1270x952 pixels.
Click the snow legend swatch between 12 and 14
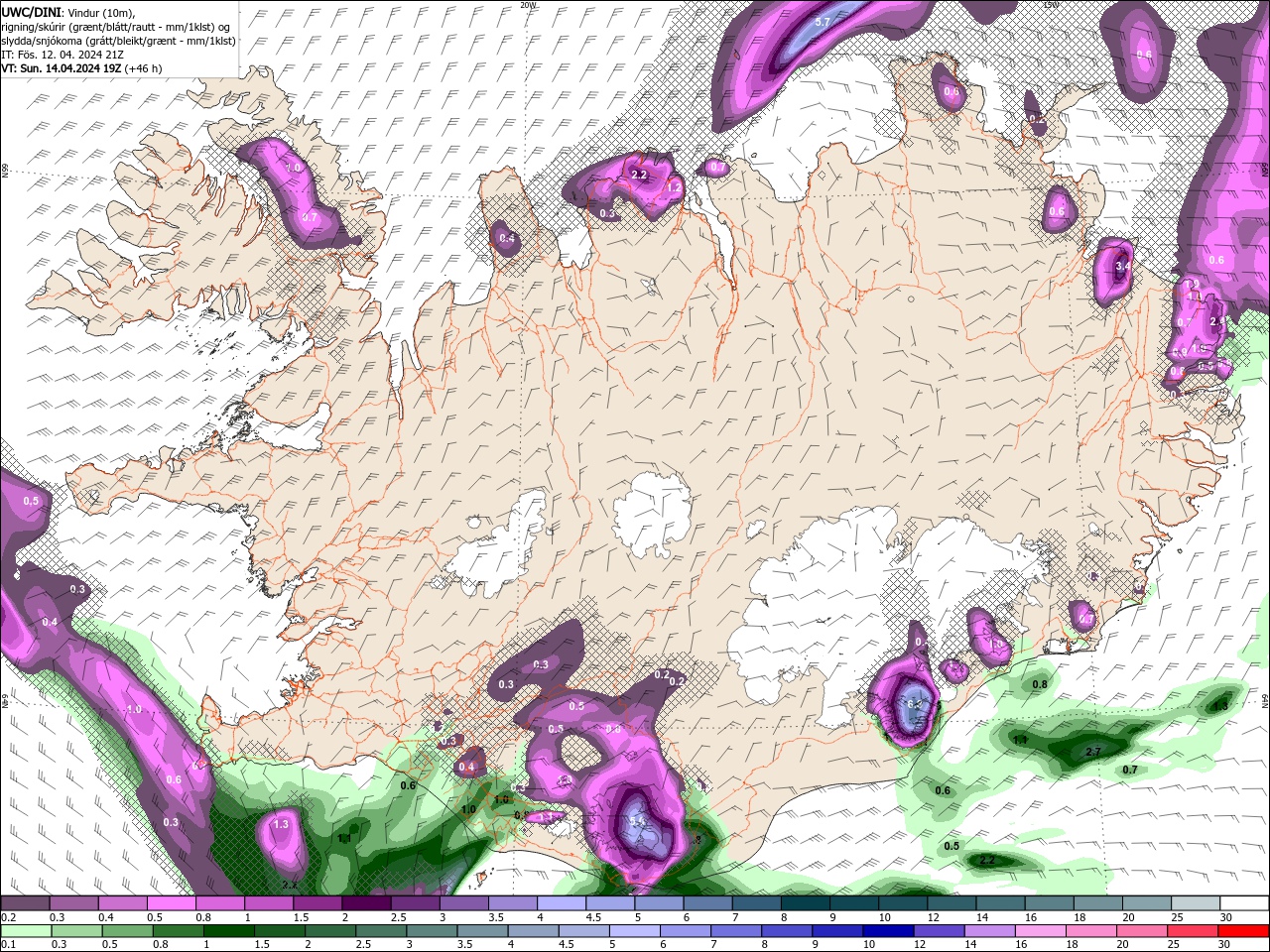[x=952, y=903]
